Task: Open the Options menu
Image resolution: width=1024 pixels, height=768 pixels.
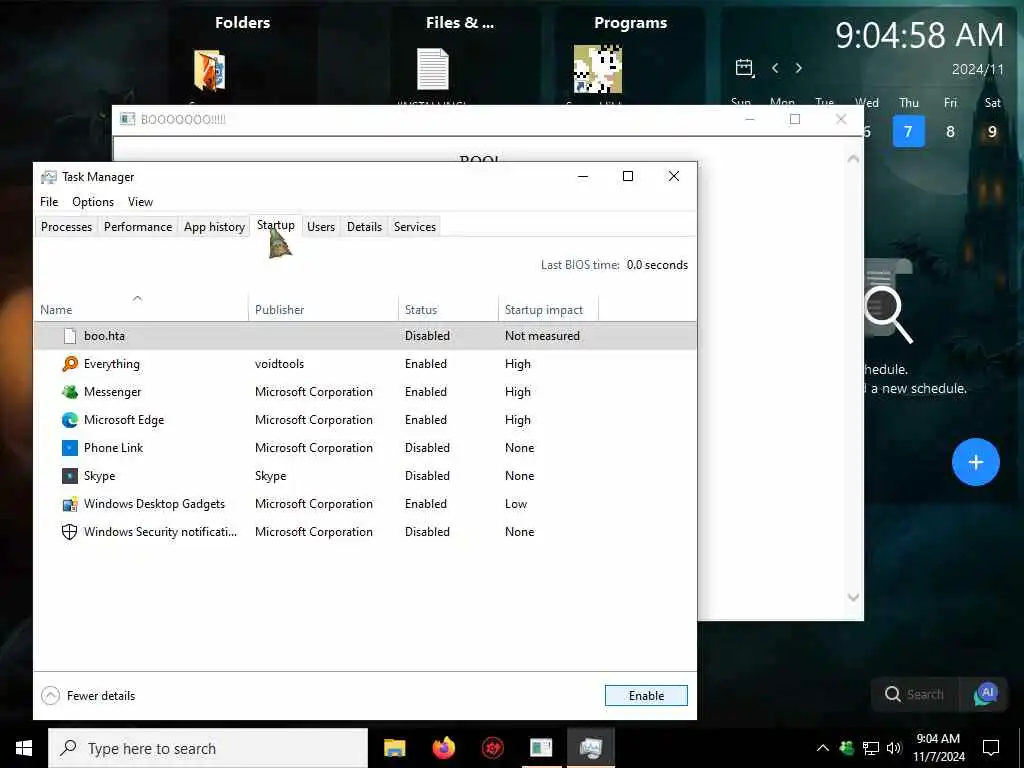Action: [93, 202]
